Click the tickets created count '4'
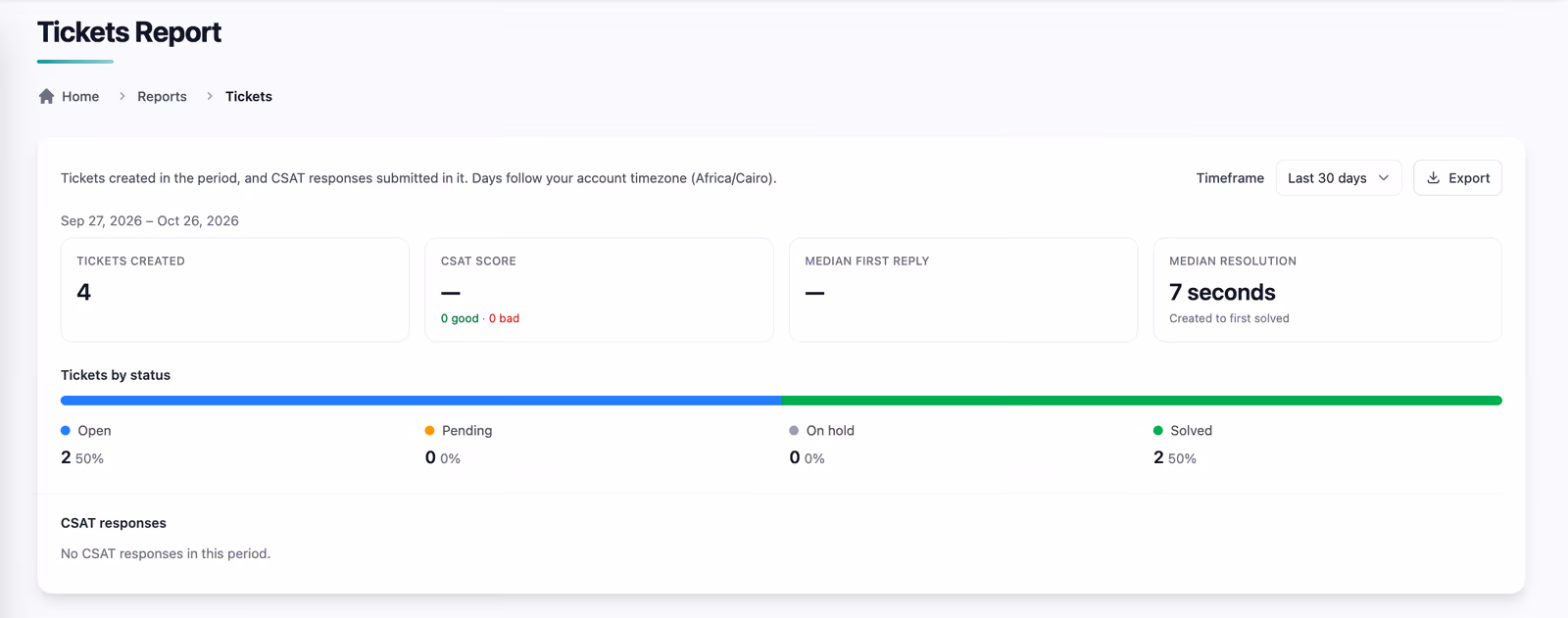 (x=83, y=292)
